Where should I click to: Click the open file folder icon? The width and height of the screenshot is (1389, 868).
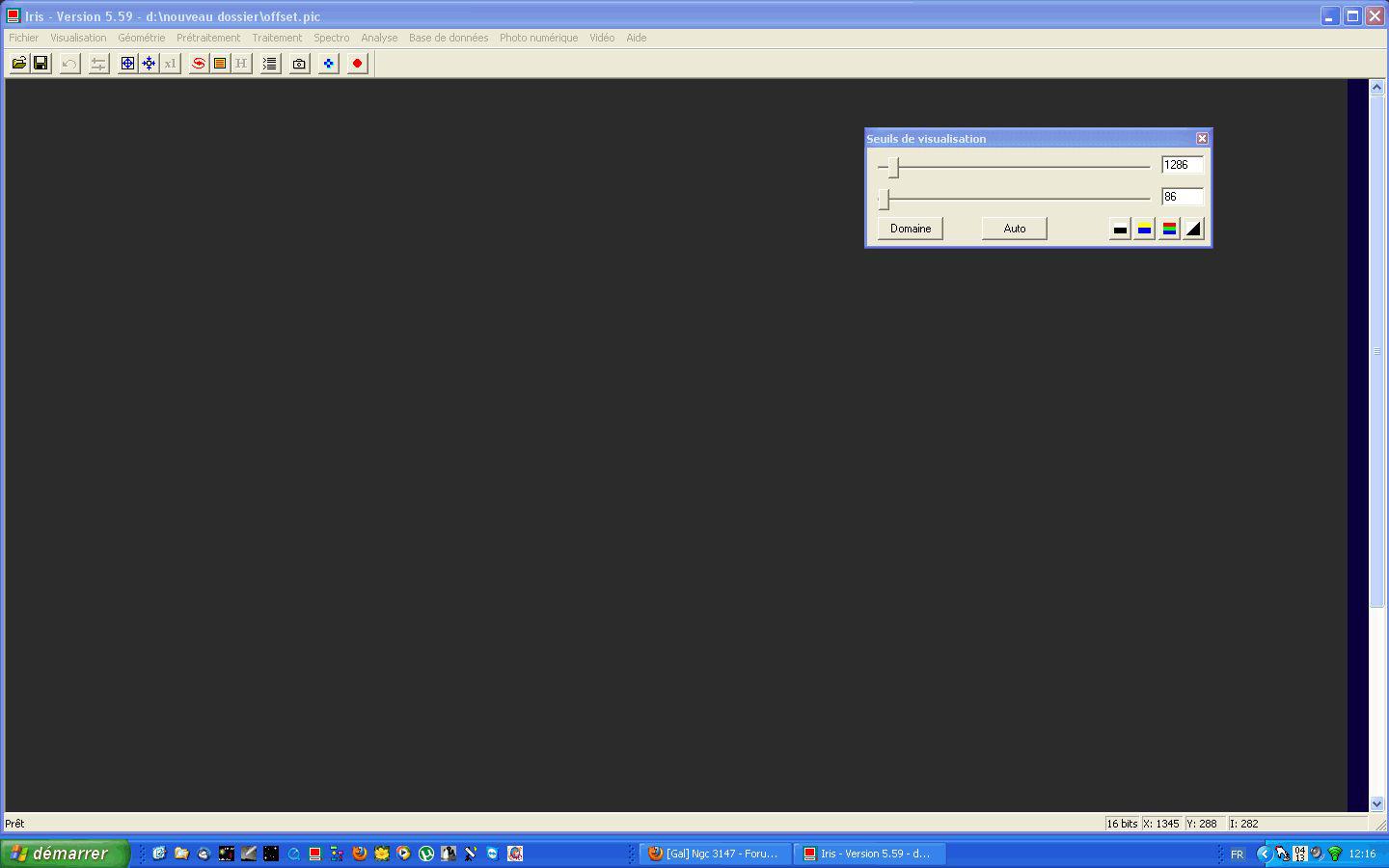18,64
